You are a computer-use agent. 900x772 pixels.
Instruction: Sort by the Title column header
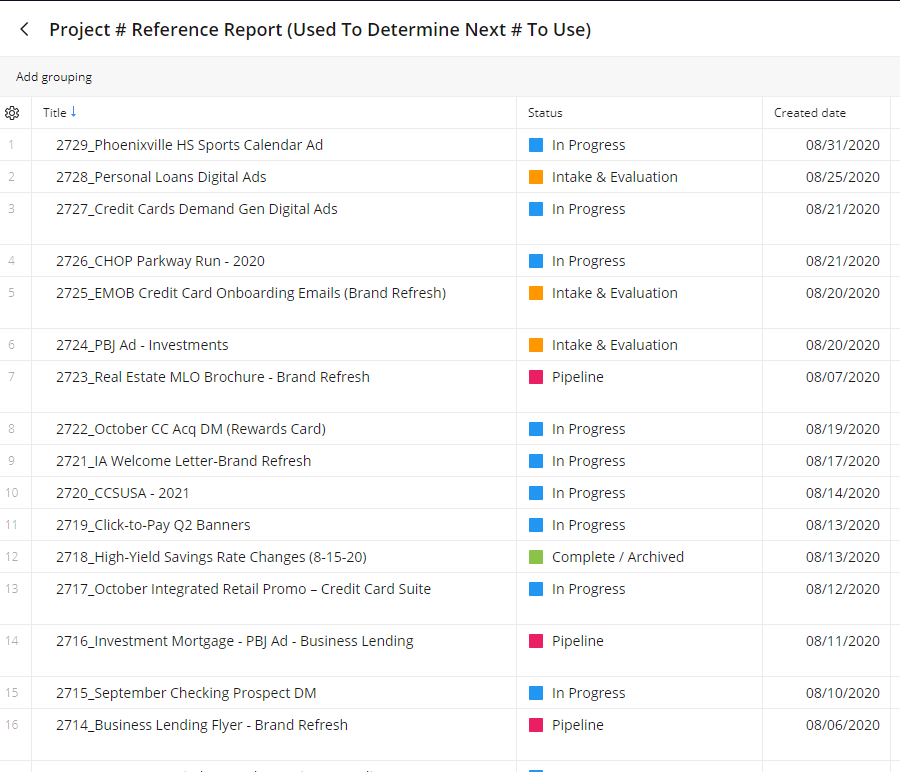pos(54,113)
